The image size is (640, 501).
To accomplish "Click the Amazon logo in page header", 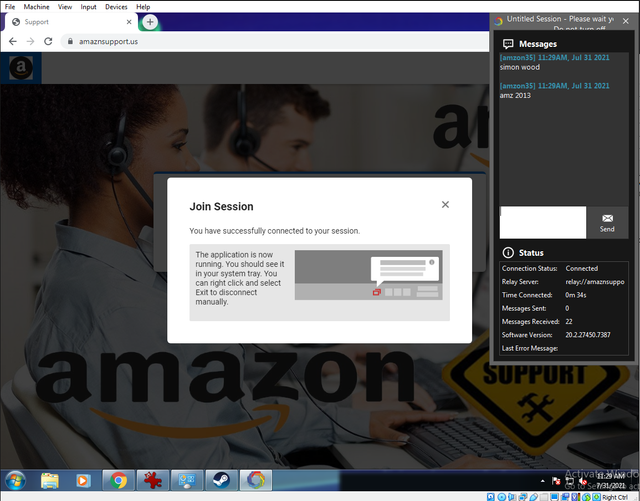I will [x=21, y=67].
